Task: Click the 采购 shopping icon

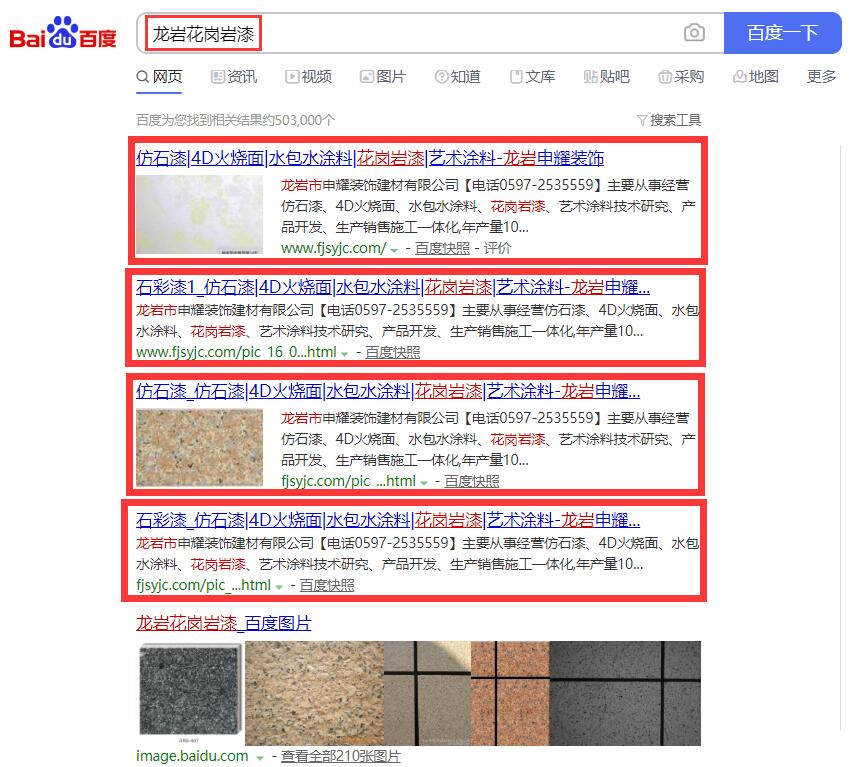Action: [x=665, y=76]
